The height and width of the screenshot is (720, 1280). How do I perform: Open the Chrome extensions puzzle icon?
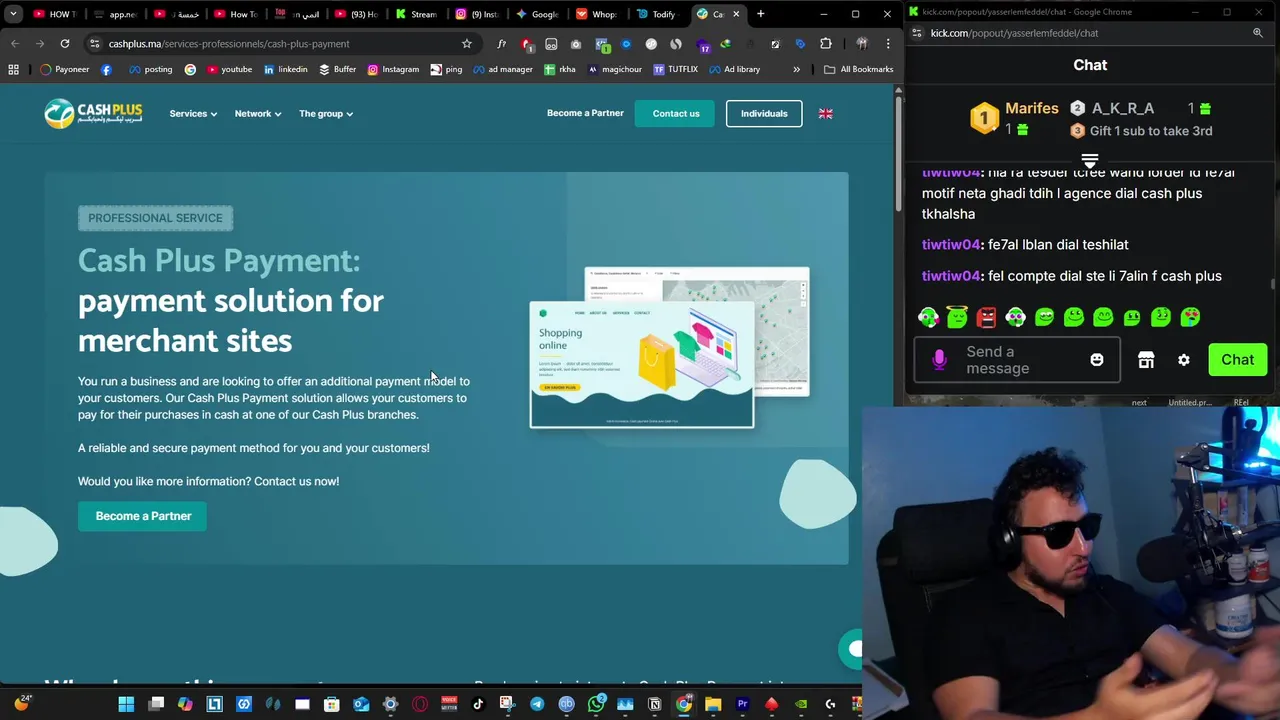pos(826,44)
